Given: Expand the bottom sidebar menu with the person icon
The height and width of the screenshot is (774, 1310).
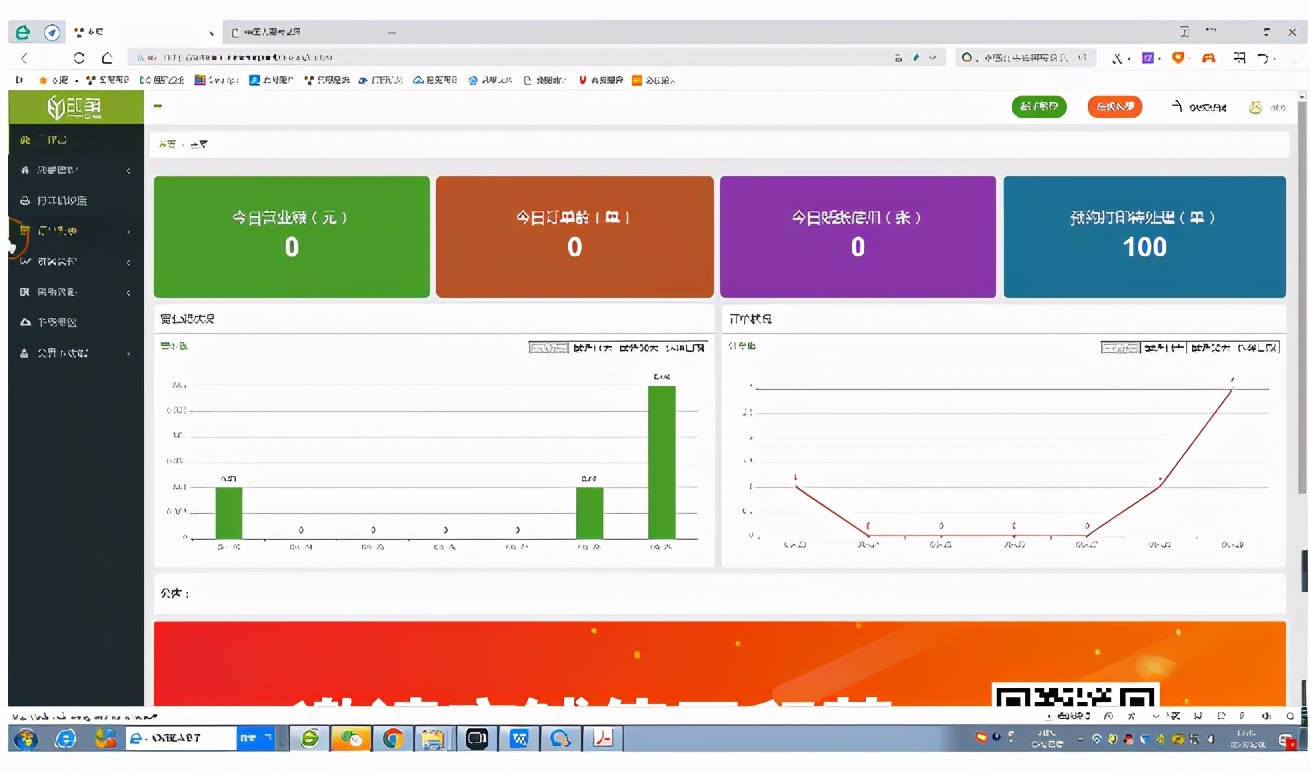Looking at the screenshot, I should tap(75, 353).
